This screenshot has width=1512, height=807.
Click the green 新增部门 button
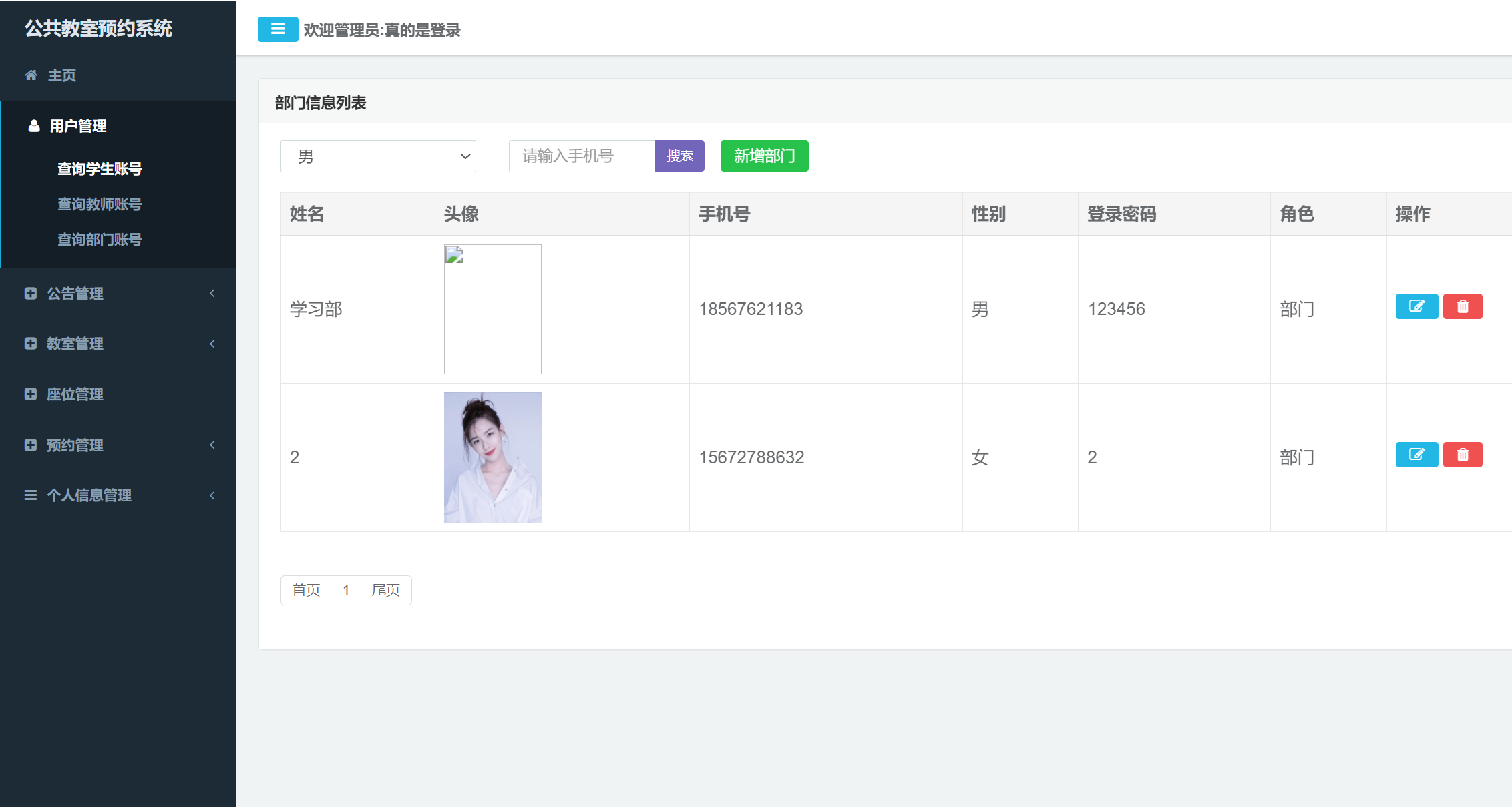(764, 156)
